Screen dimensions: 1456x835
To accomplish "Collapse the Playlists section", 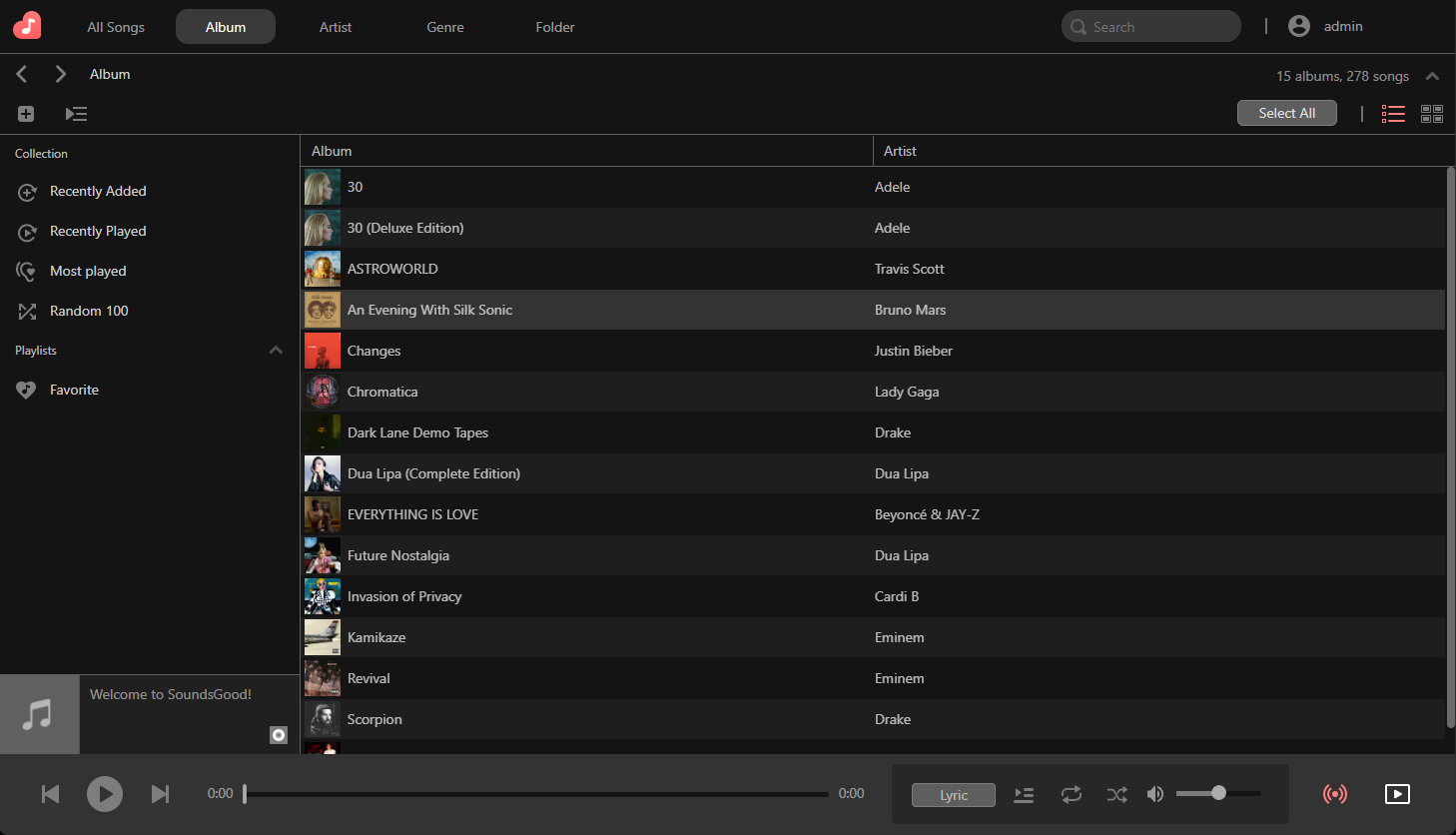I will 276,351.
